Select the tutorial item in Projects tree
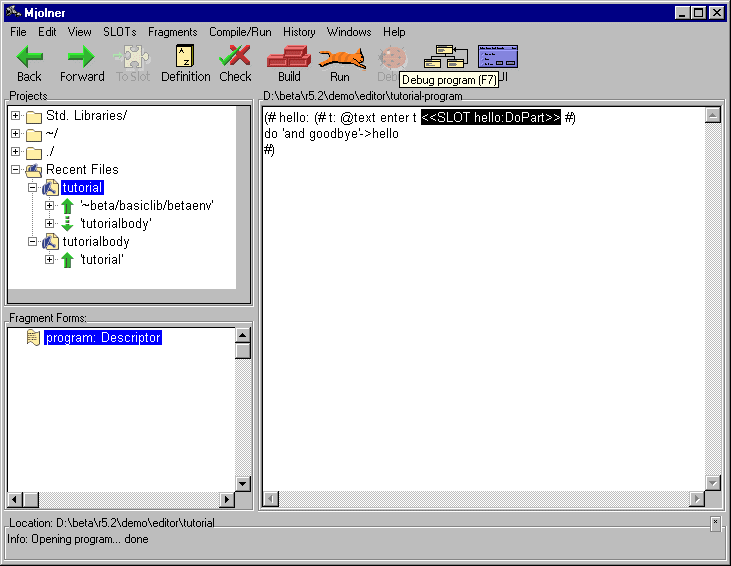The width and height of the screenshot is (731, 566). coord(82,188)
